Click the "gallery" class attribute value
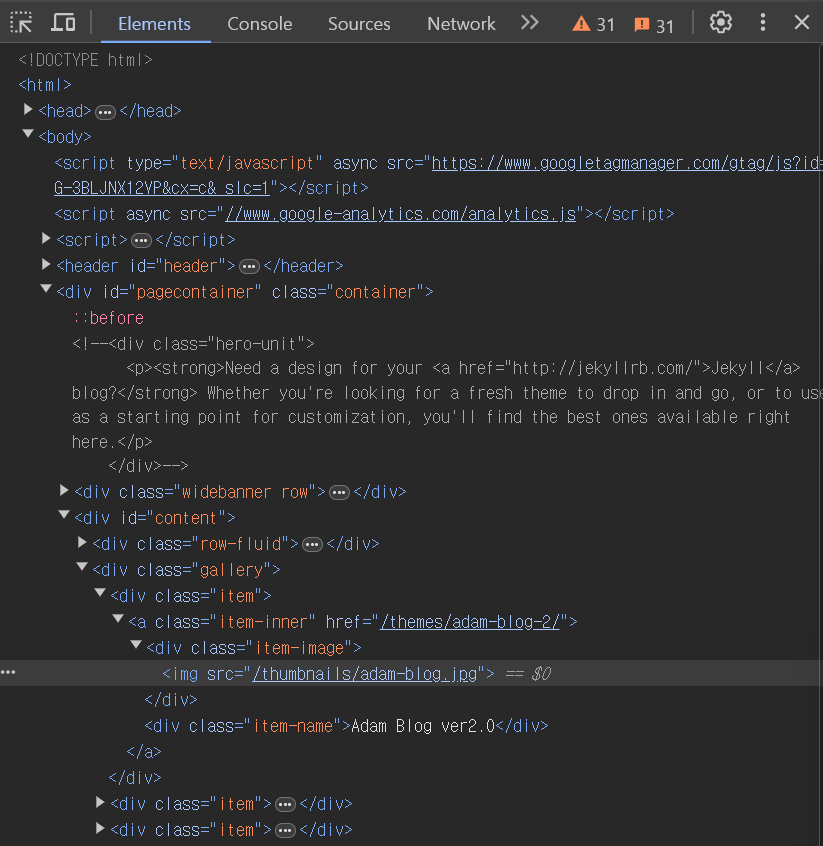 tap(231, 570)
